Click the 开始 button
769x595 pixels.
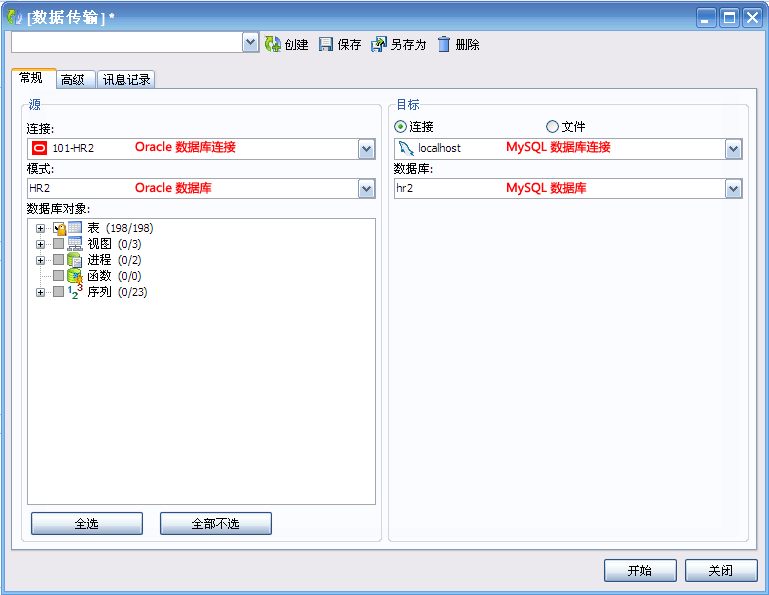[640, 570]
